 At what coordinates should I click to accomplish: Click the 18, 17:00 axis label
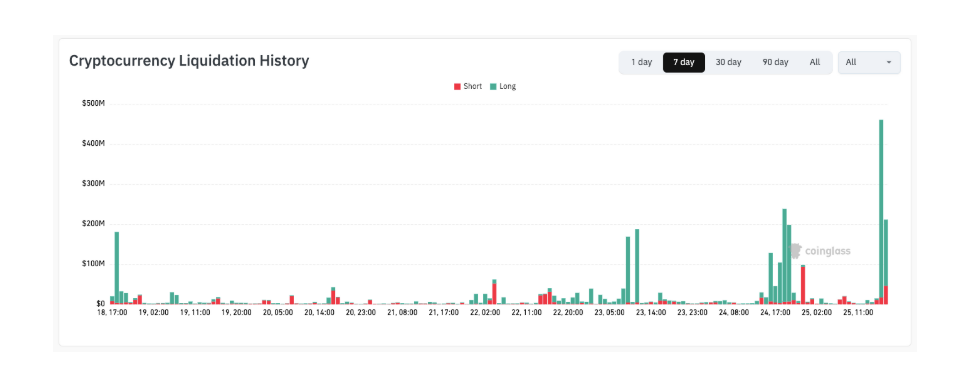pos(112,313)
